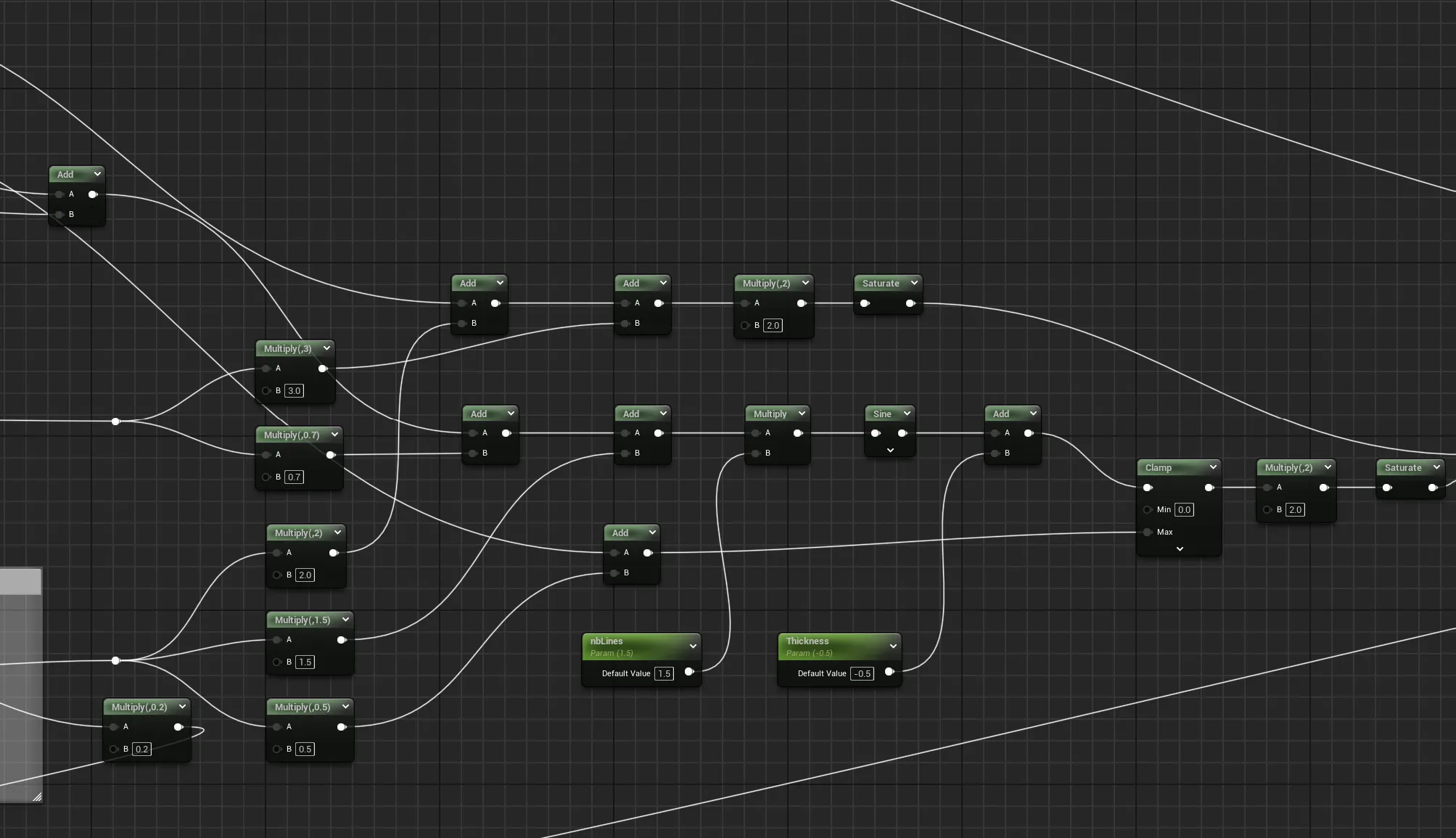Screen dimensions: 1456x838
Task: Click input pin A of Multiply(,0.2) node
Action: [x=114, y=727]
